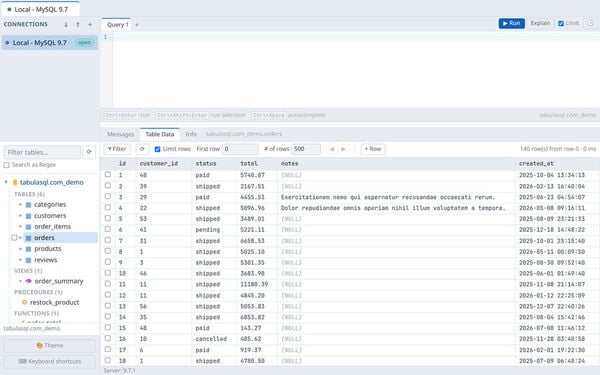The height and width of the screenshot is (375, 600).
Task: Click the restock_product procedure icon
Action: click(24, 302)
